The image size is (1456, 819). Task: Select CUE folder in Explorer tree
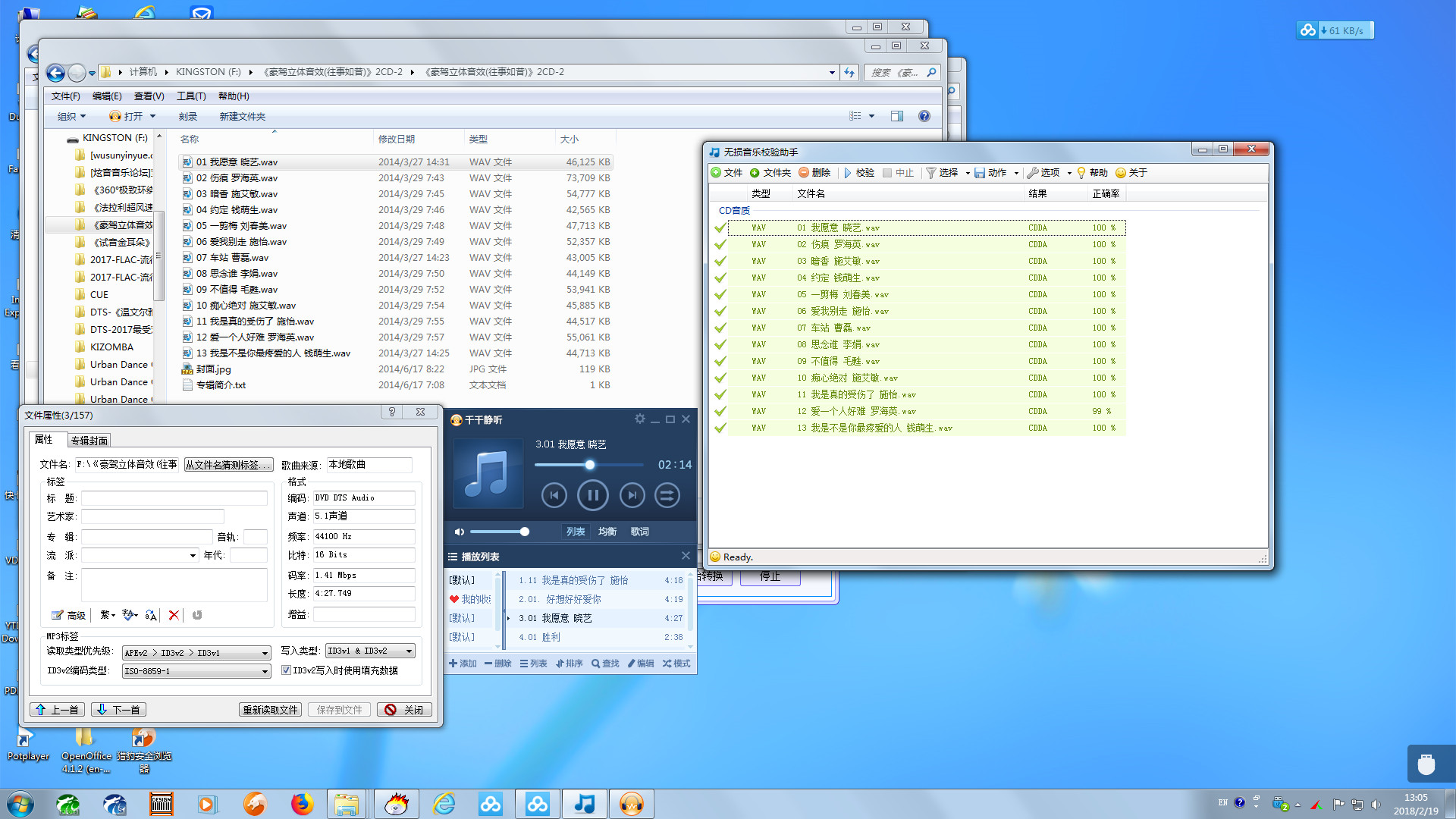coord(99,295)
